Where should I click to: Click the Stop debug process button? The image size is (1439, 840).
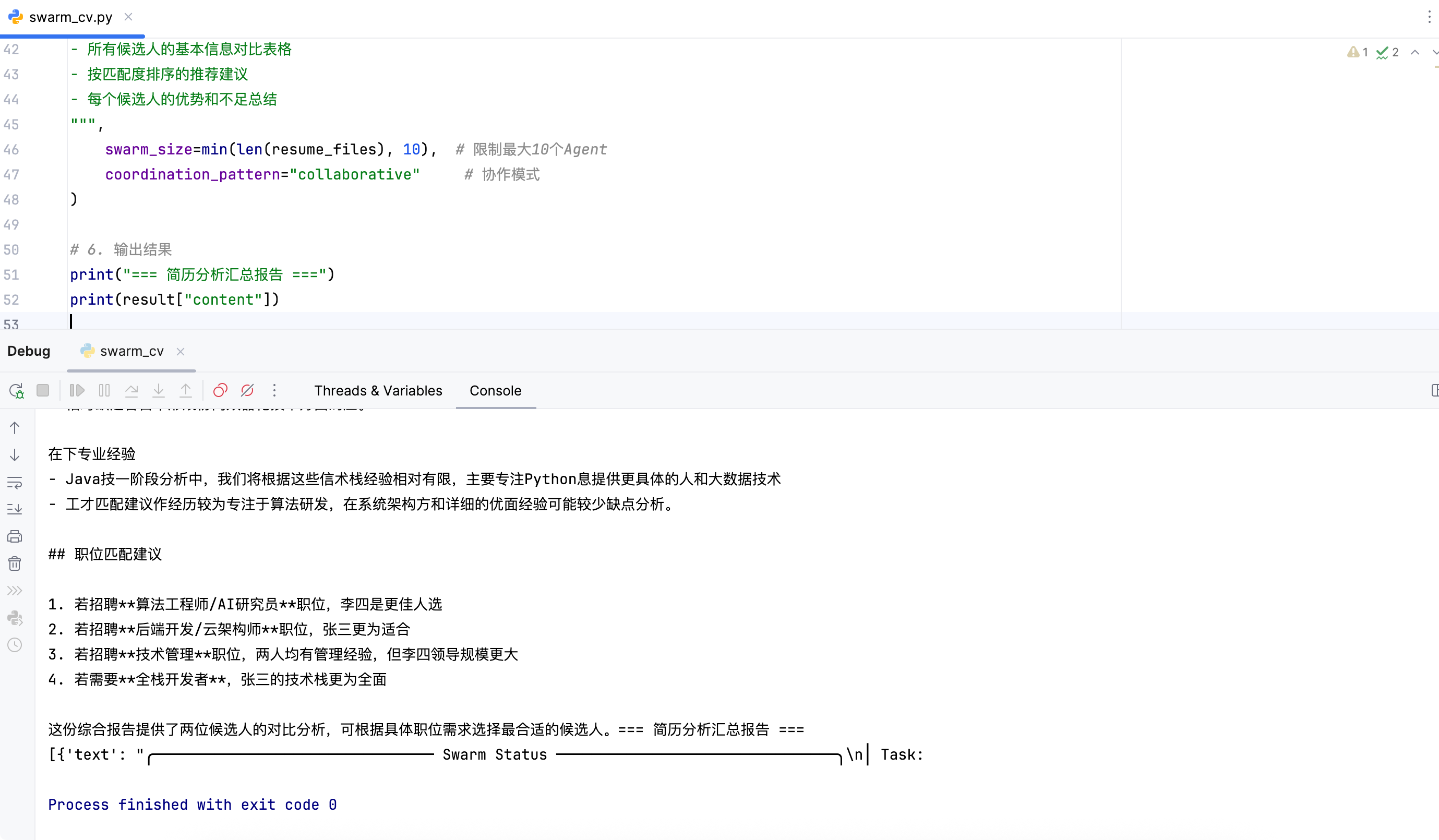pyautogui.click(x=43, y=391)
